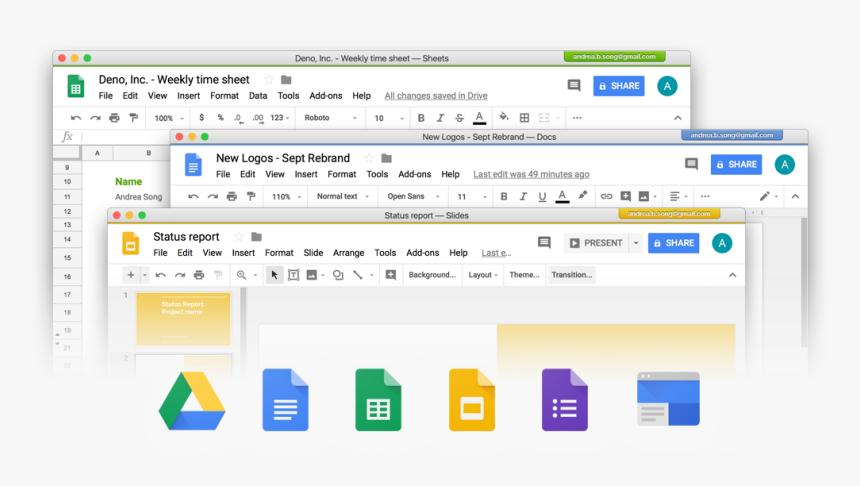Screen dimensions: 860x486
Task: Open the Open Sans font dropdown
Action: click(411, 197)
